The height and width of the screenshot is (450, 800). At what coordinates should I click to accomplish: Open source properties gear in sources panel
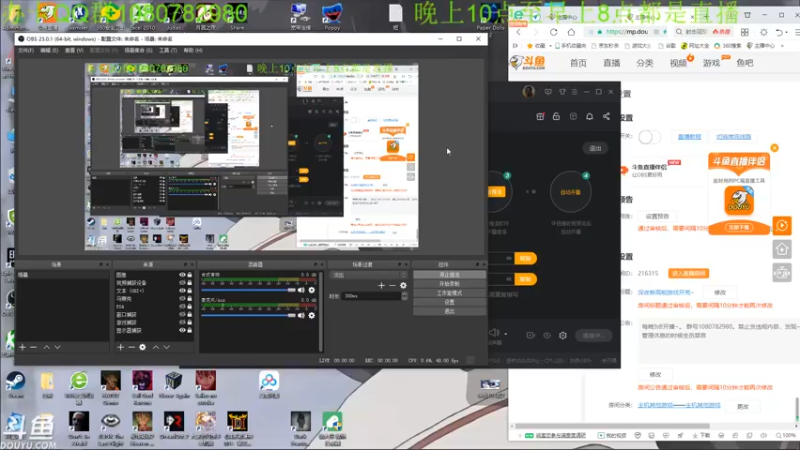pos(142,347)
